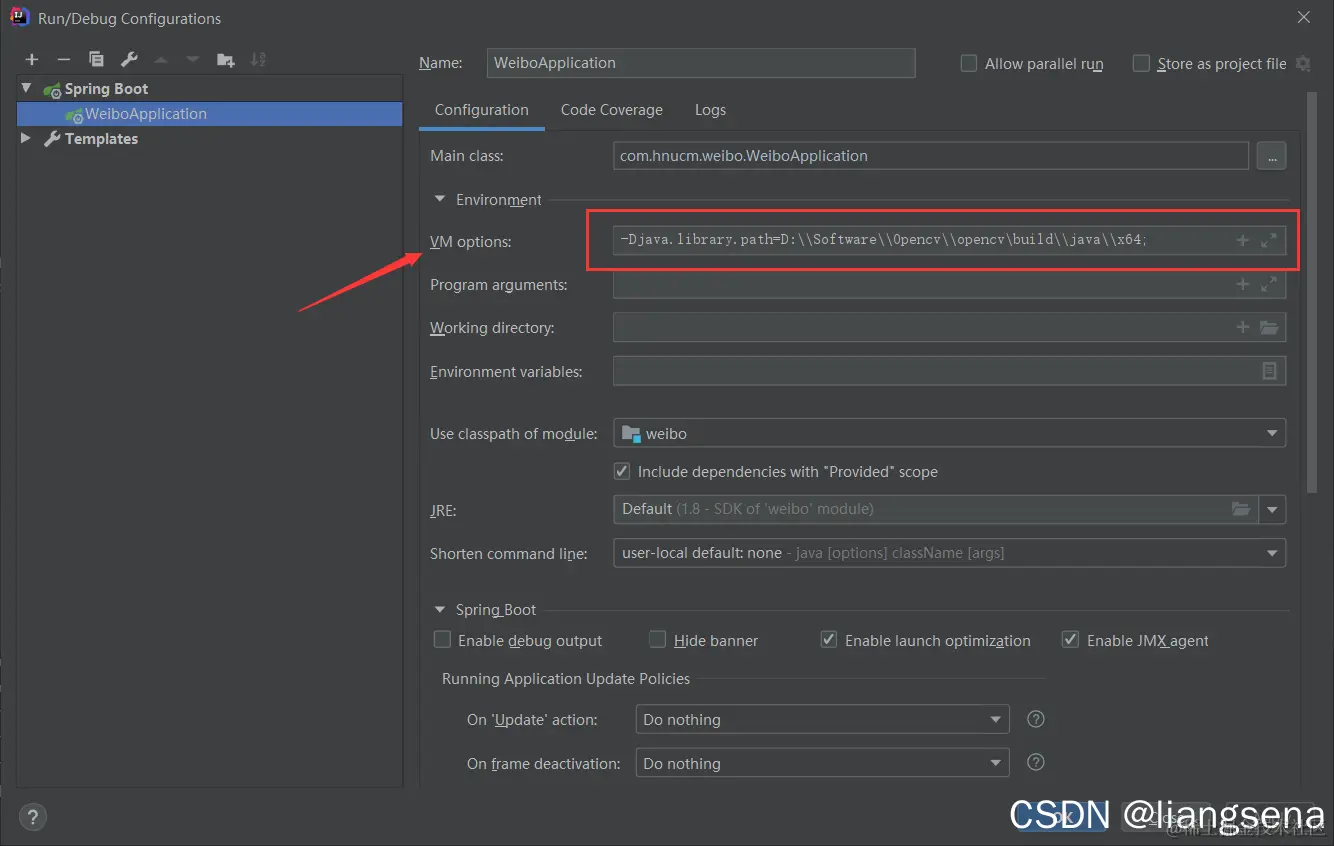Image resolution: width=1334 pixels, height=846 pixels.
Task: Toggle Store as project file checkbox
Action: (1141, 63)
